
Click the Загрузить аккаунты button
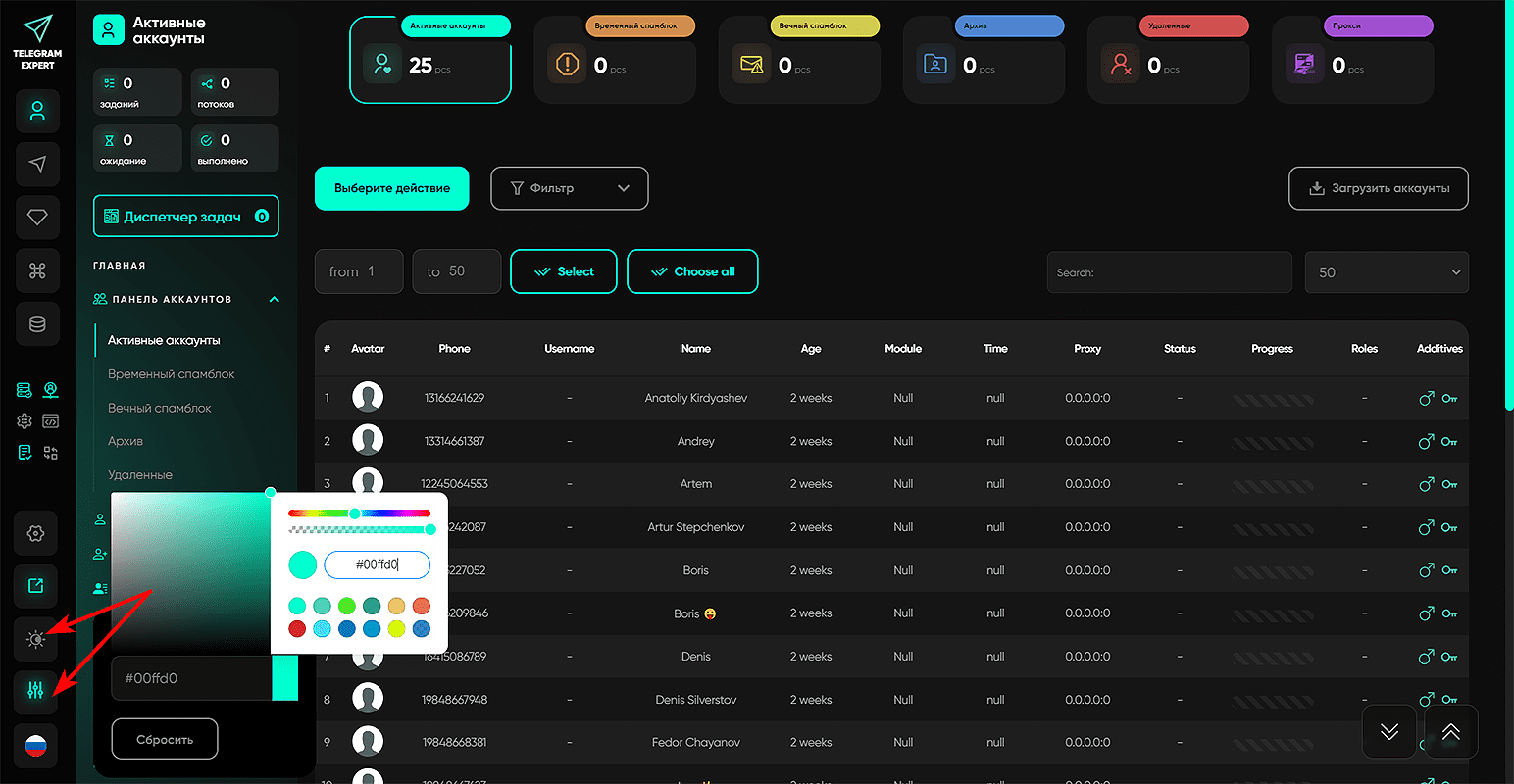1378,188
